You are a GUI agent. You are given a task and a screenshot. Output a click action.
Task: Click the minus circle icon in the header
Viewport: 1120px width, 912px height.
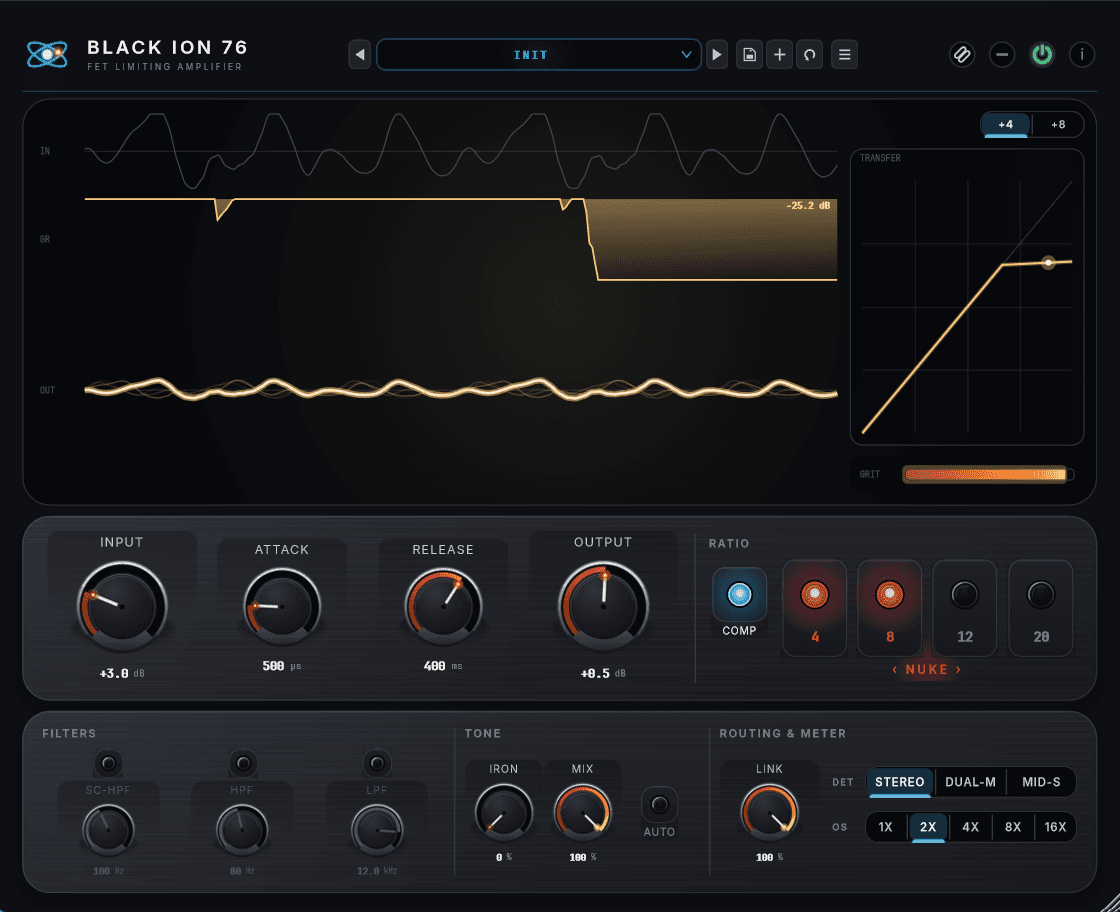(1002, 54)
